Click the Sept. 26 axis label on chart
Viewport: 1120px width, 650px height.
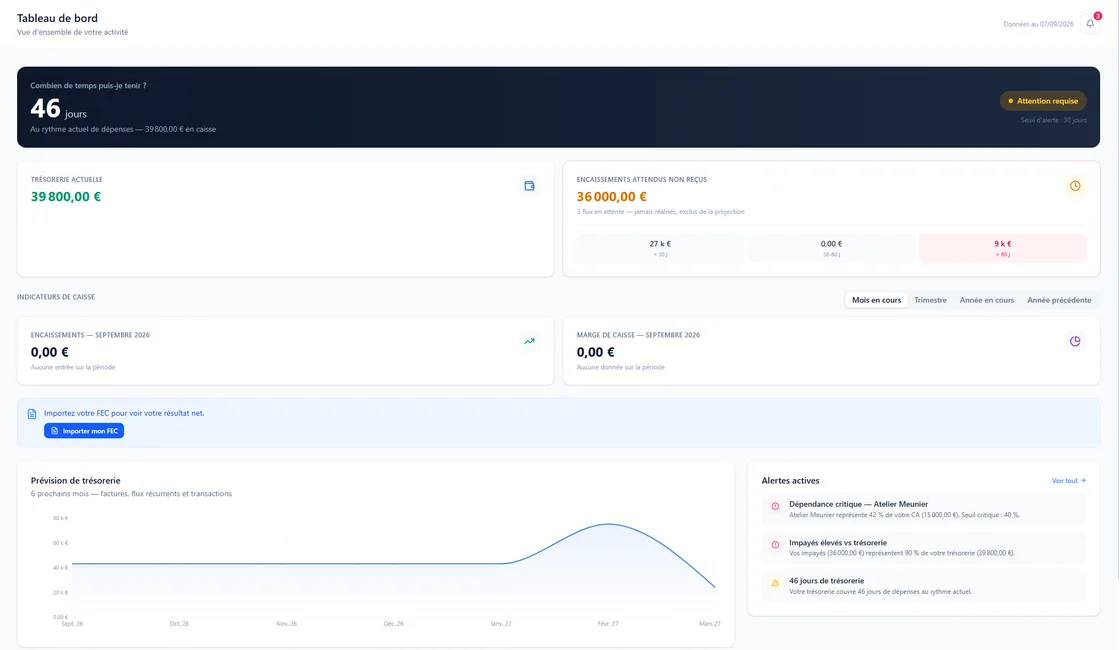pyautogui.click(x=72, y=624)
